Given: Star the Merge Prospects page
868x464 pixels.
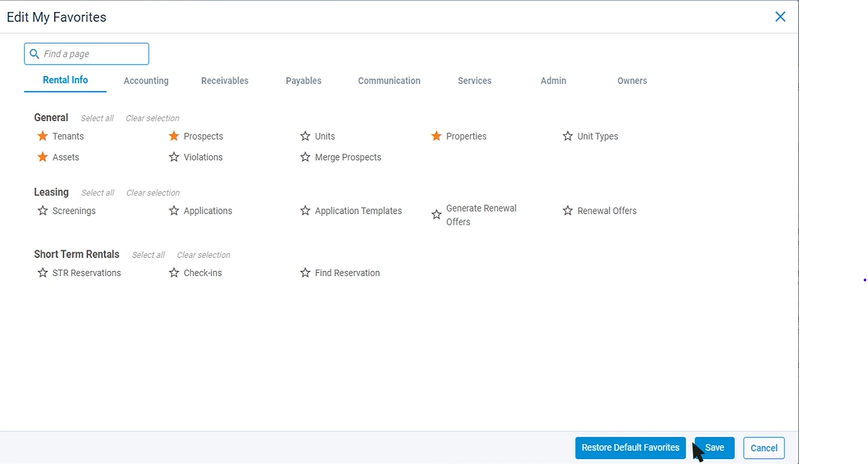Looking at the screenshot, I should 305,157.
